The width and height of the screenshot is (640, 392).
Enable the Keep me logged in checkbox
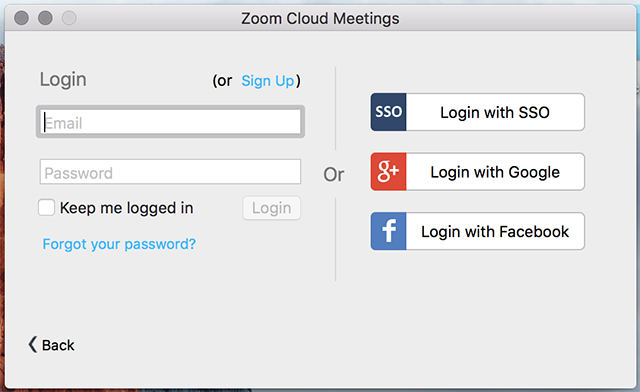[47, 207]
